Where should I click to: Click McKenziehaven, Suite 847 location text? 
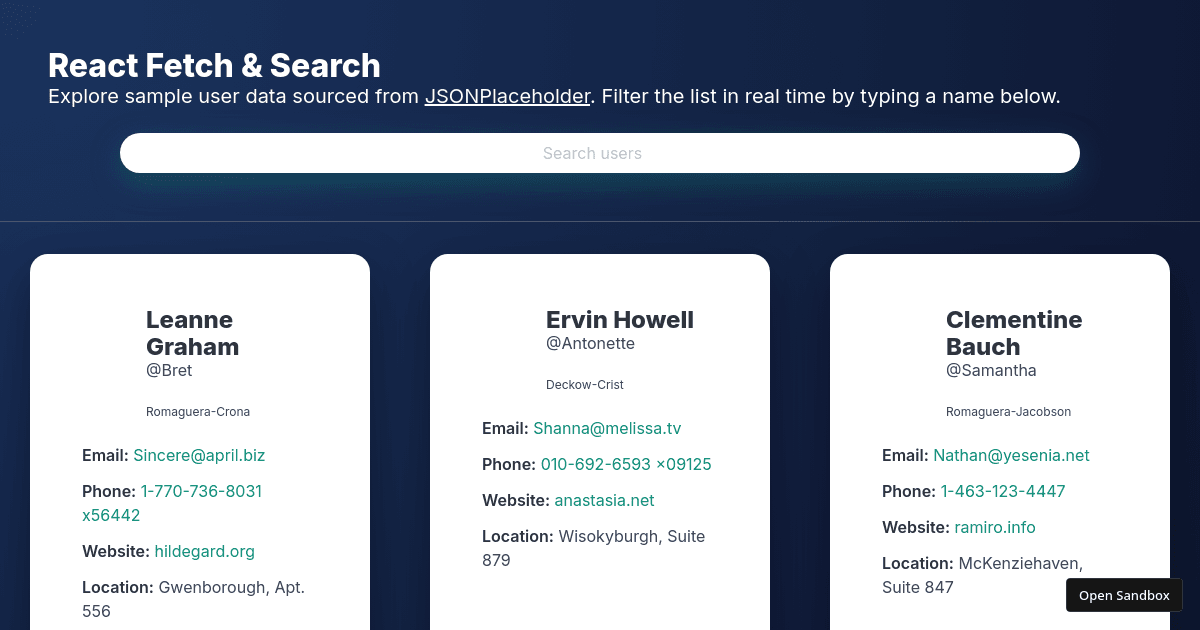(x=983, y=575)
